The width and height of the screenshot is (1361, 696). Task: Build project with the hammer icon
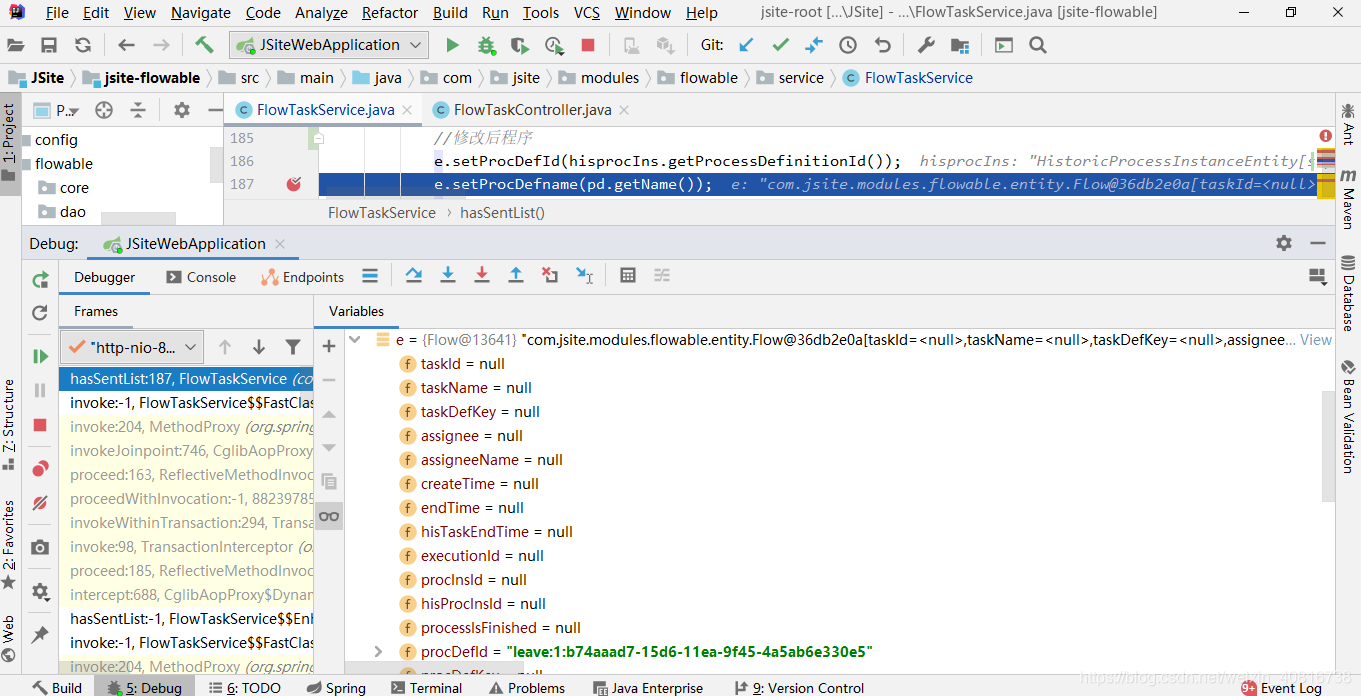[204, 45]
